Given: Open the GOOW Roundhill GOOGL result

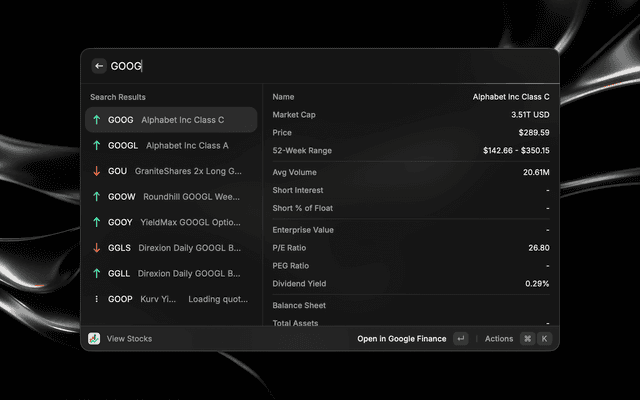Looking at the screenshot, I should (170, 197).
